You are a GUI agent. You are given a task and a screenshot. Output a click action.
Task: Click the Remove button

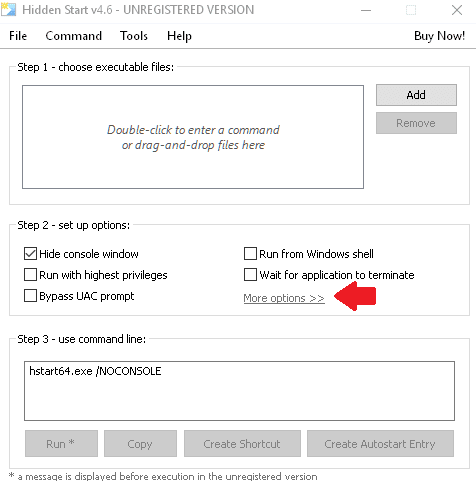tap(416, 123)
